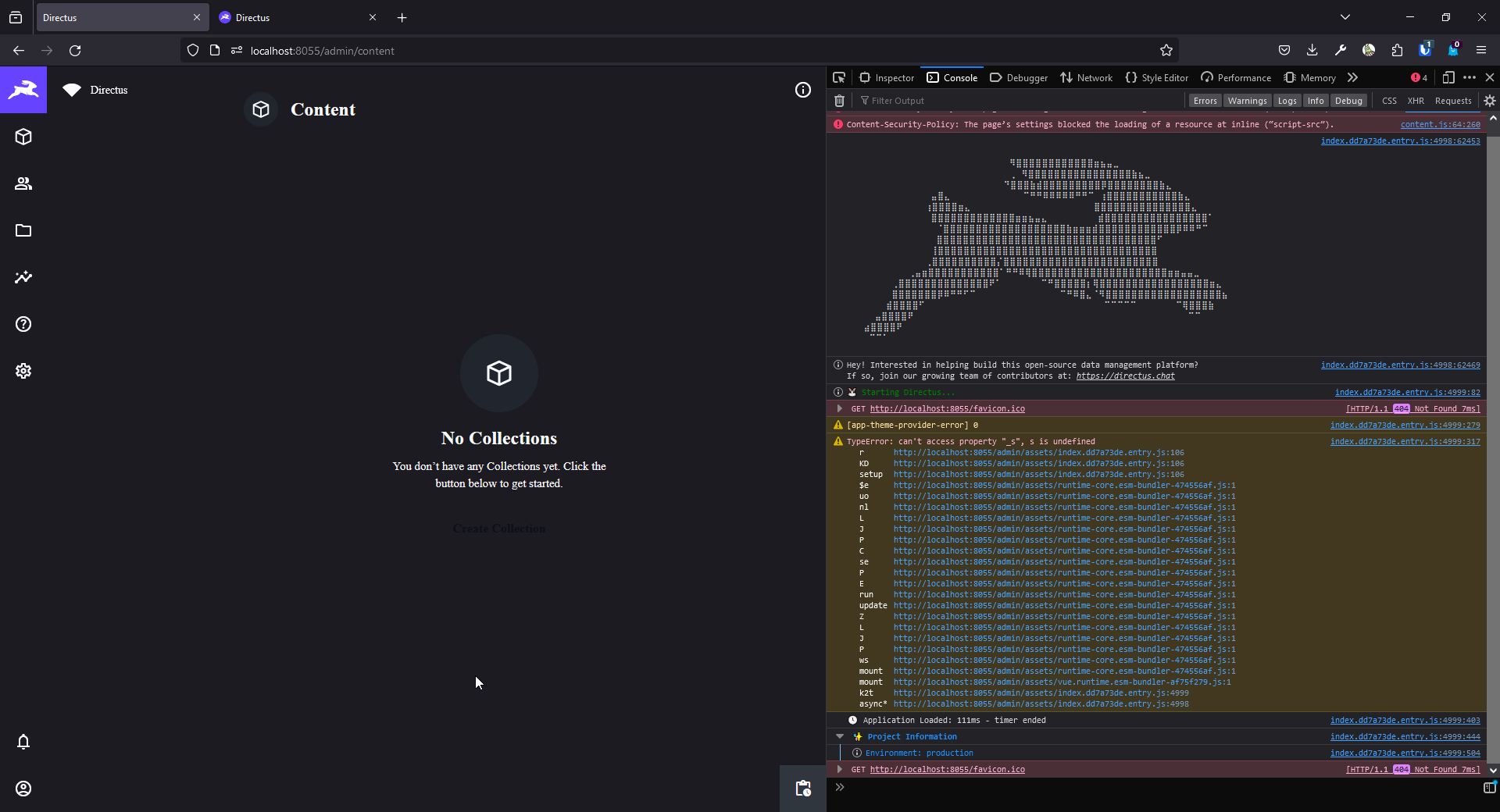Open the devtools console settings gear

(1490, 101)
